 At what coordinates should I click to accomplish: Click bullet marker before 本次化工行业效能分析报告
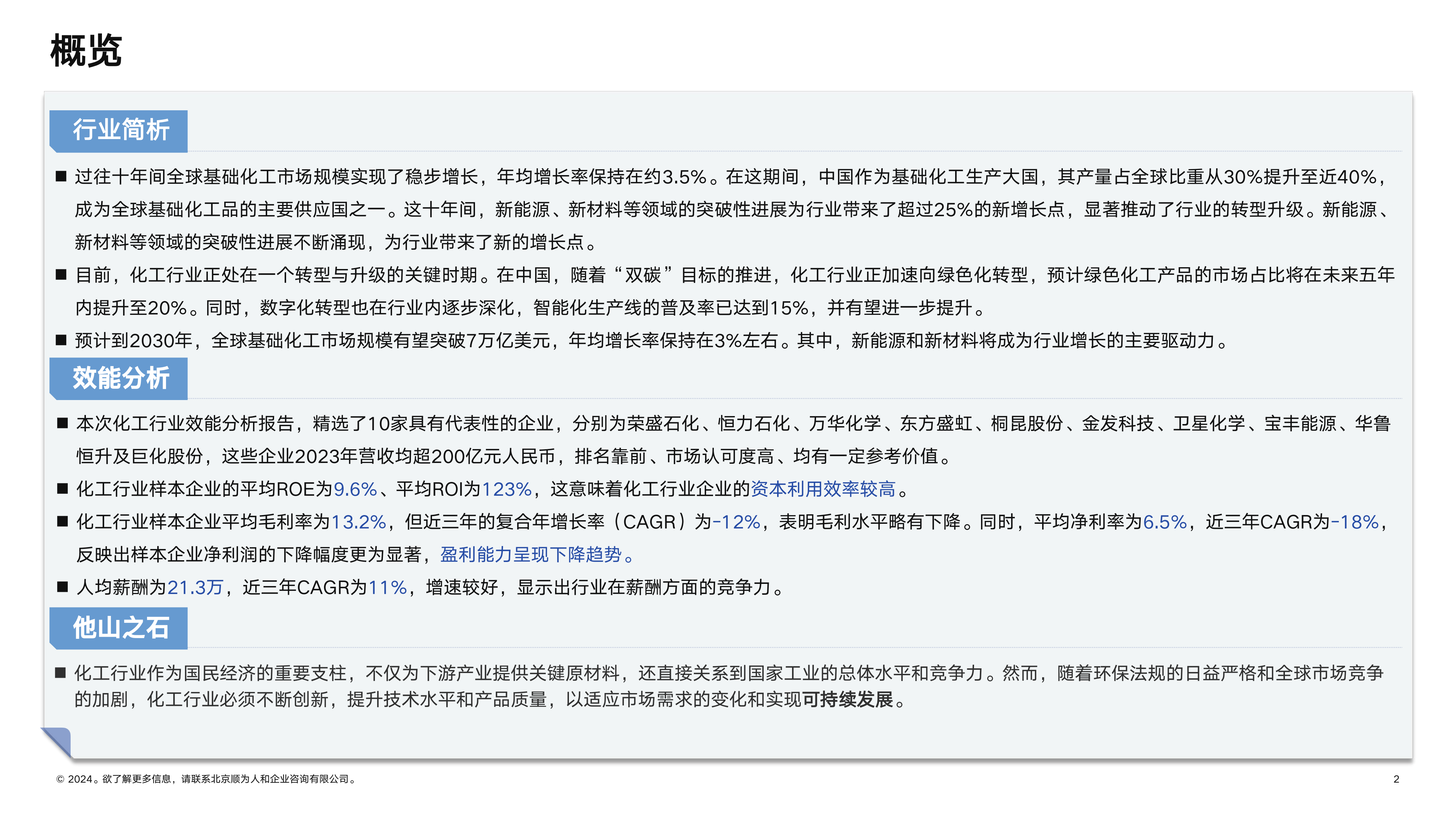pyautogui.click(x=62, y=423)
